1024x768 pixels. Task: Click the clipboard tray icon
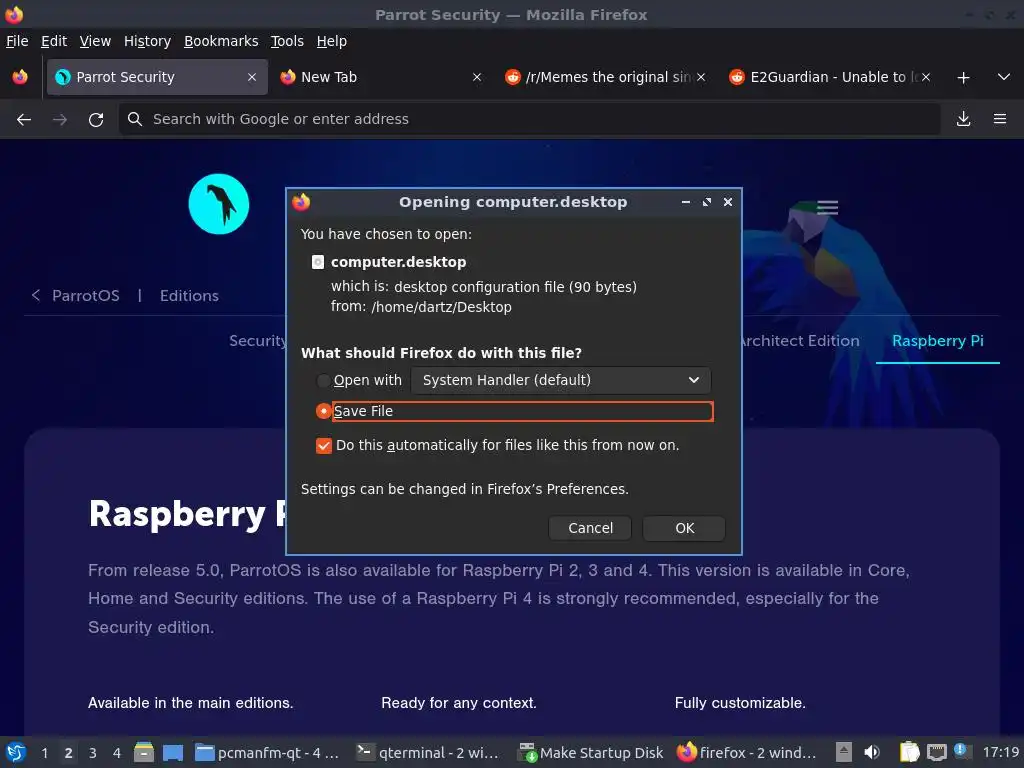909,752
